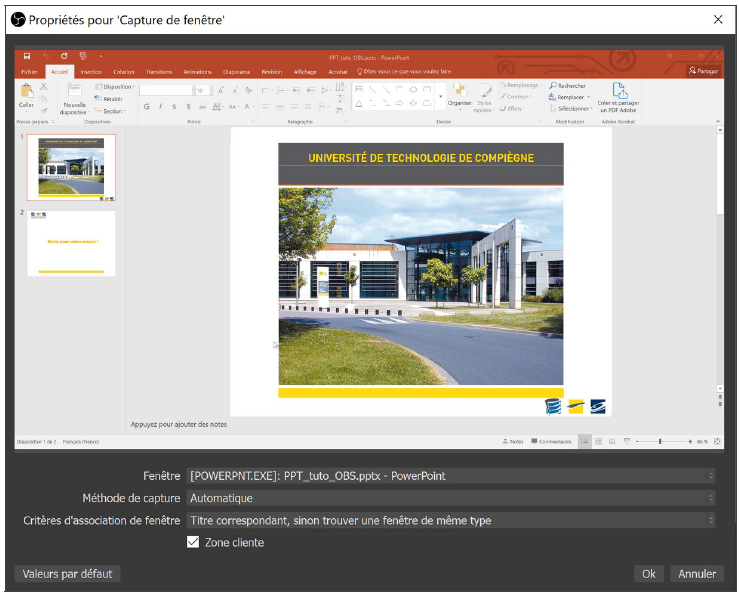
Task: Click the start-slideshow icon in quick access toolbar
Action: [83, 56]
